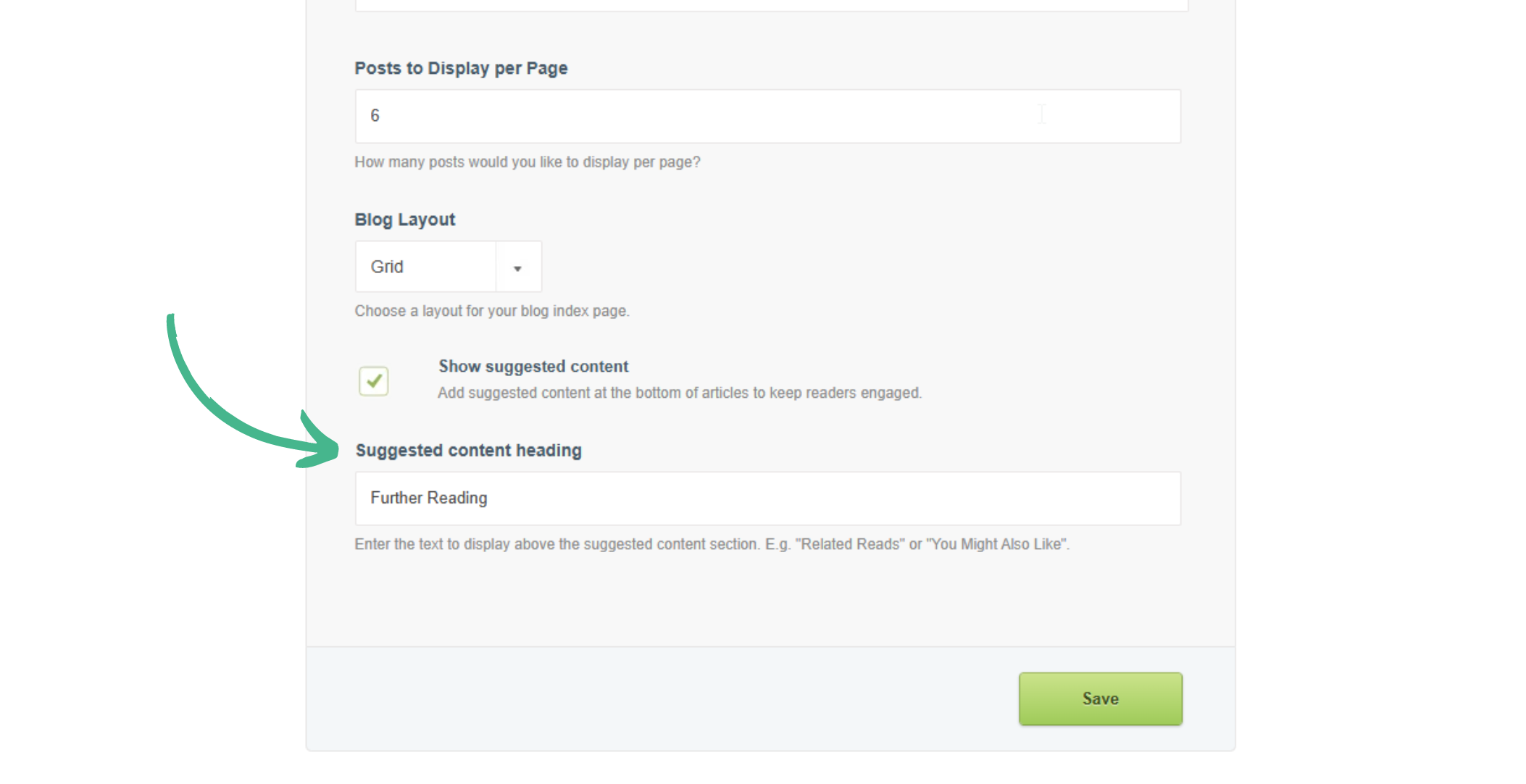This screenshot has width=1526, height=784.
Task: Click the helper text about blog index layout
Action: pos(492,311)
